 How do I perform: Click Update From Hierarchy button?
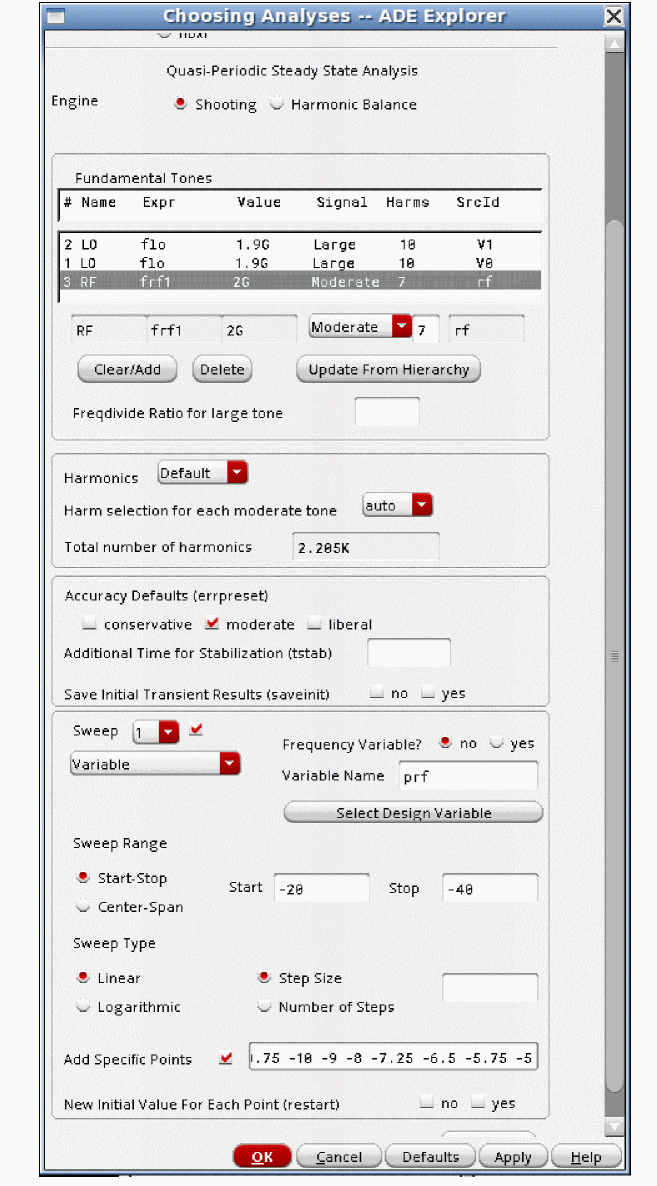click(388, 370)
